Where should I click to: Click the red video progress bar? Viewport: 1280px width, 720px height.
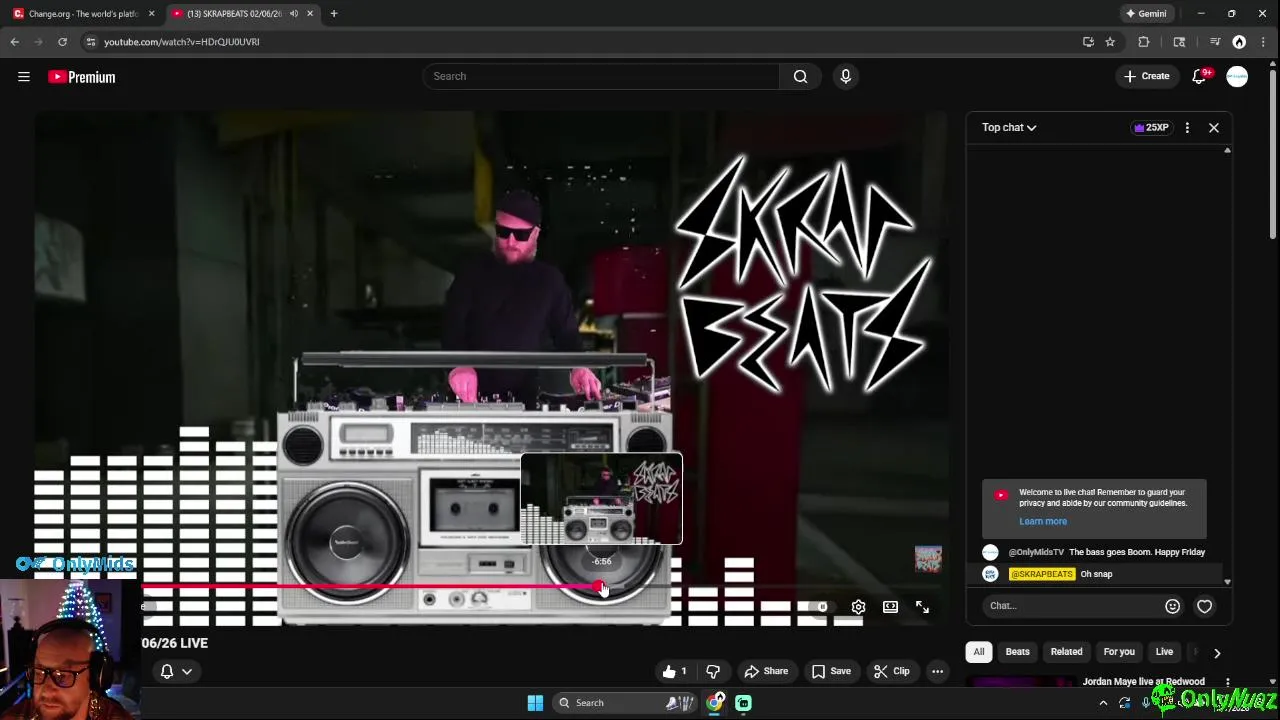[370, 587]
